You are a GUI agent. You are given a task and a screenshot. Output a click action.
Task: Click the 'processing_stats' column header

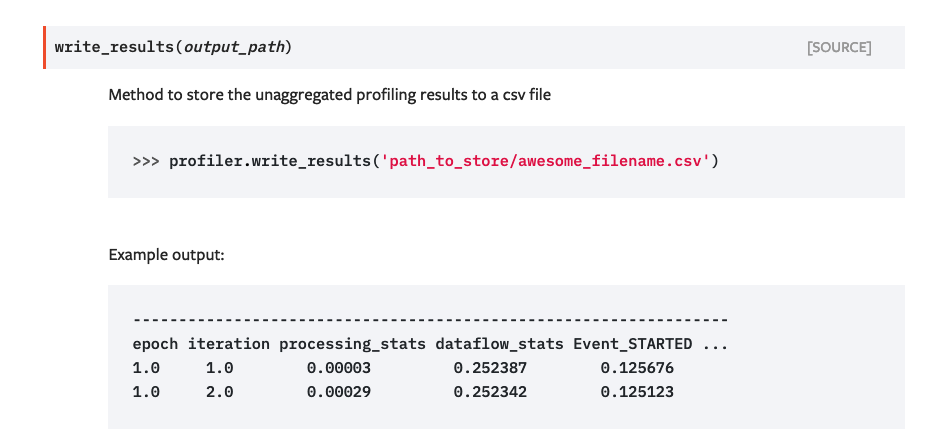coord(352,344)
